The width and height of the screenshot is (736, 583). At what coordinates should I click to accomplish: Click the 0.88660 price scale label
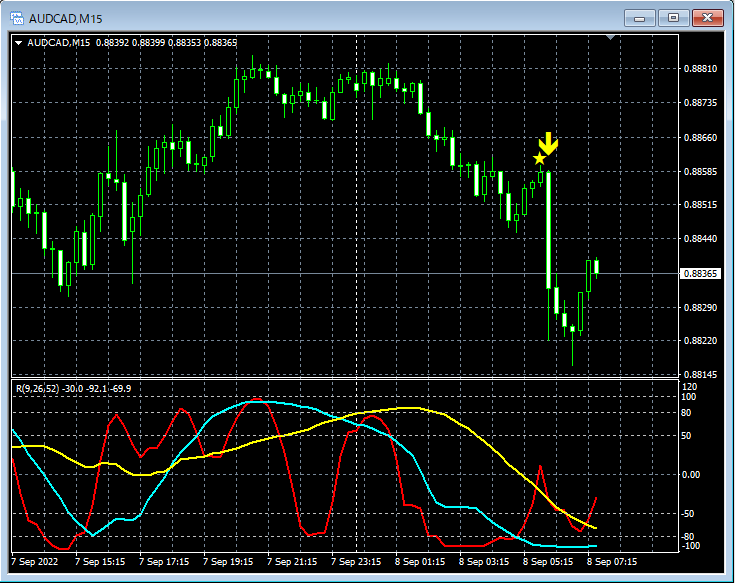(x=700, y=138)
